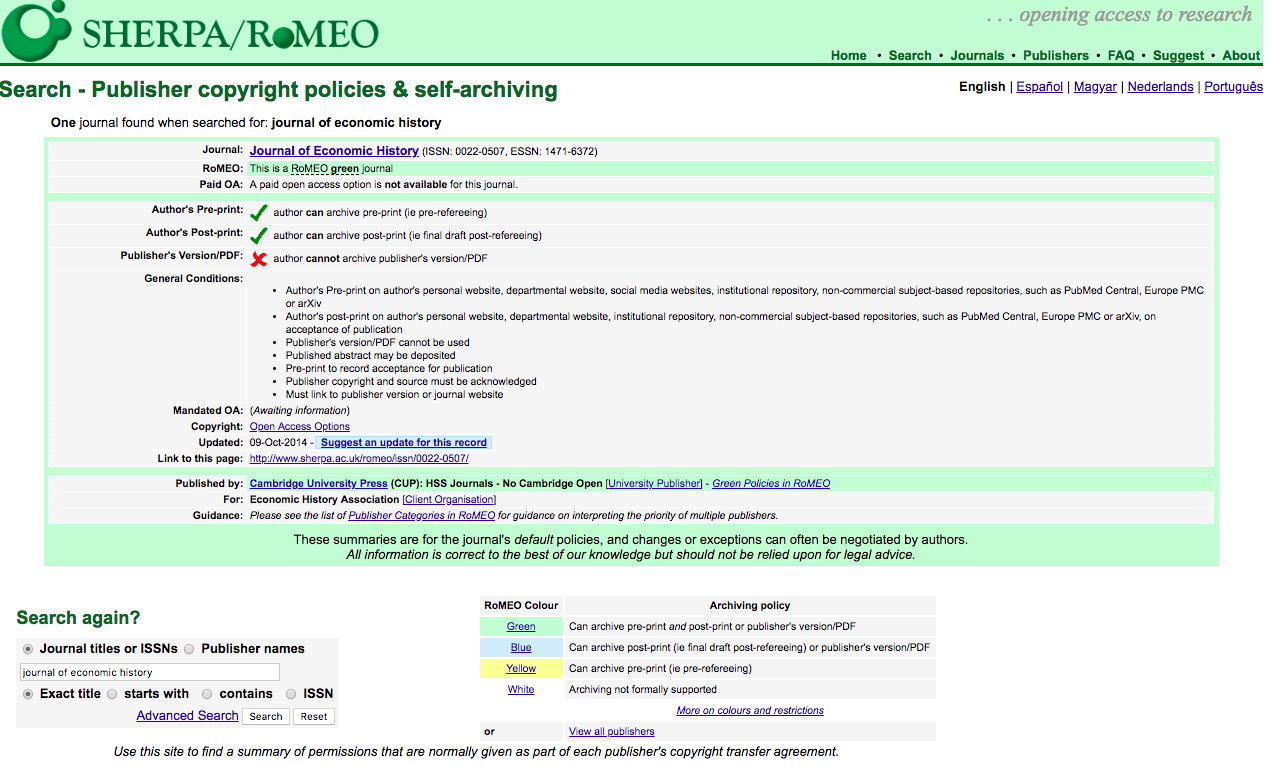Image resolution: width=1271 pixels, height=775 pixels.
Task: Click the Green RoMEO colour cell
Action: coord(521,627)
